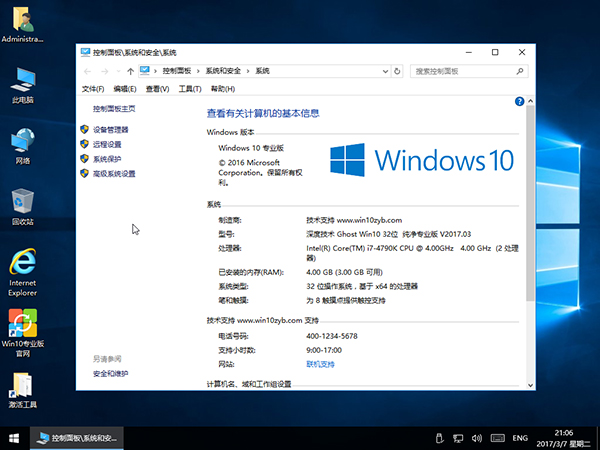Open the Administrator folder desktop icon
This screenshot has height=450, width=600.
pos(23,24)
